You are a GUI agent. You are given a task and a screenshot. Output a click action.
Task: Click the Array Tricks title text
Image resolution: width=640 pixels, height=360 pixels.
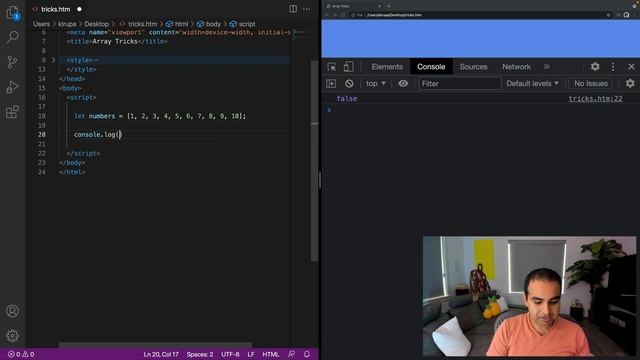pyautogui.click(x=115, y=41)
